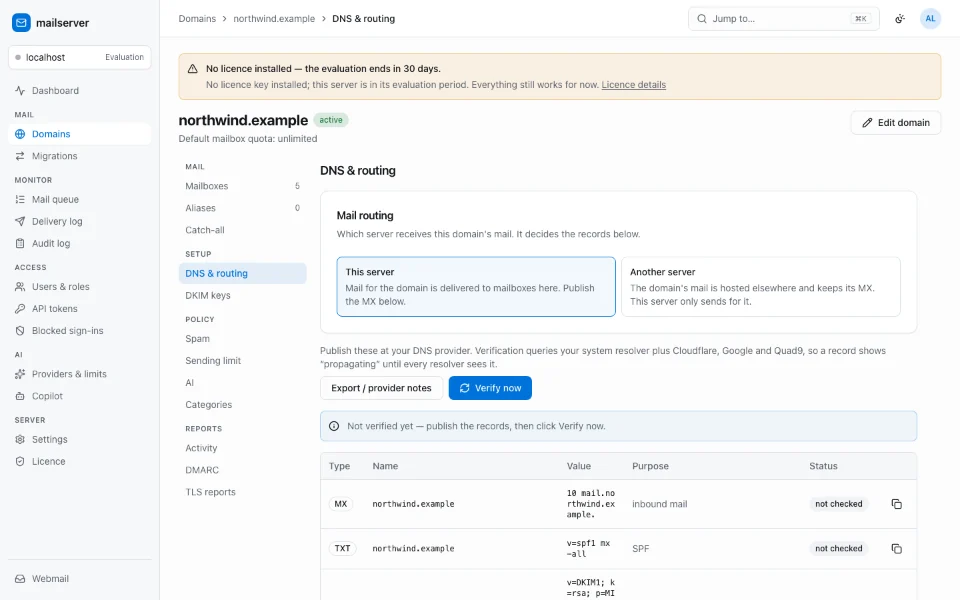Click the Migrations arrows icon

(x=20, y=156)
